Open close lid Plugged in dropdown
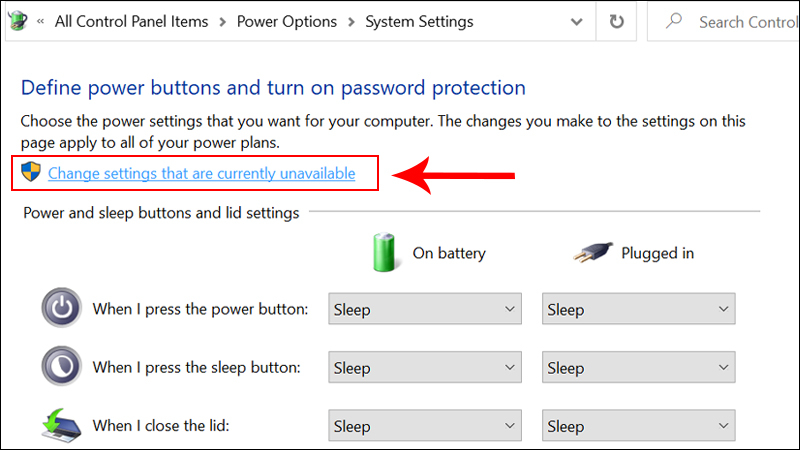Viewport: 800px width, 450px height. 639,426
